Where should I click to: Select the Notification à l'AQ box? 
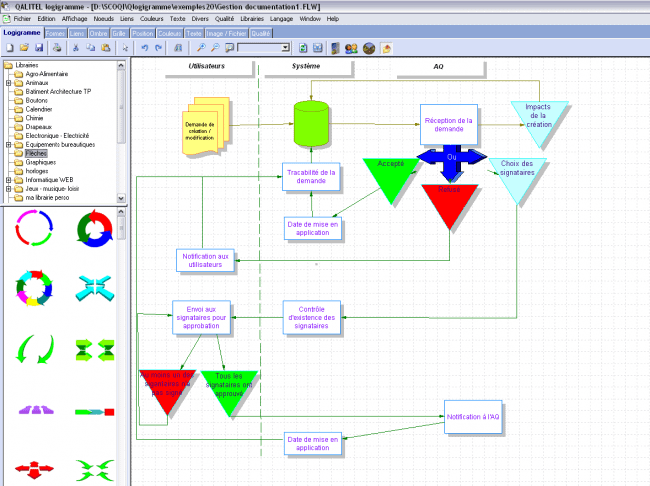pos(473,417)
